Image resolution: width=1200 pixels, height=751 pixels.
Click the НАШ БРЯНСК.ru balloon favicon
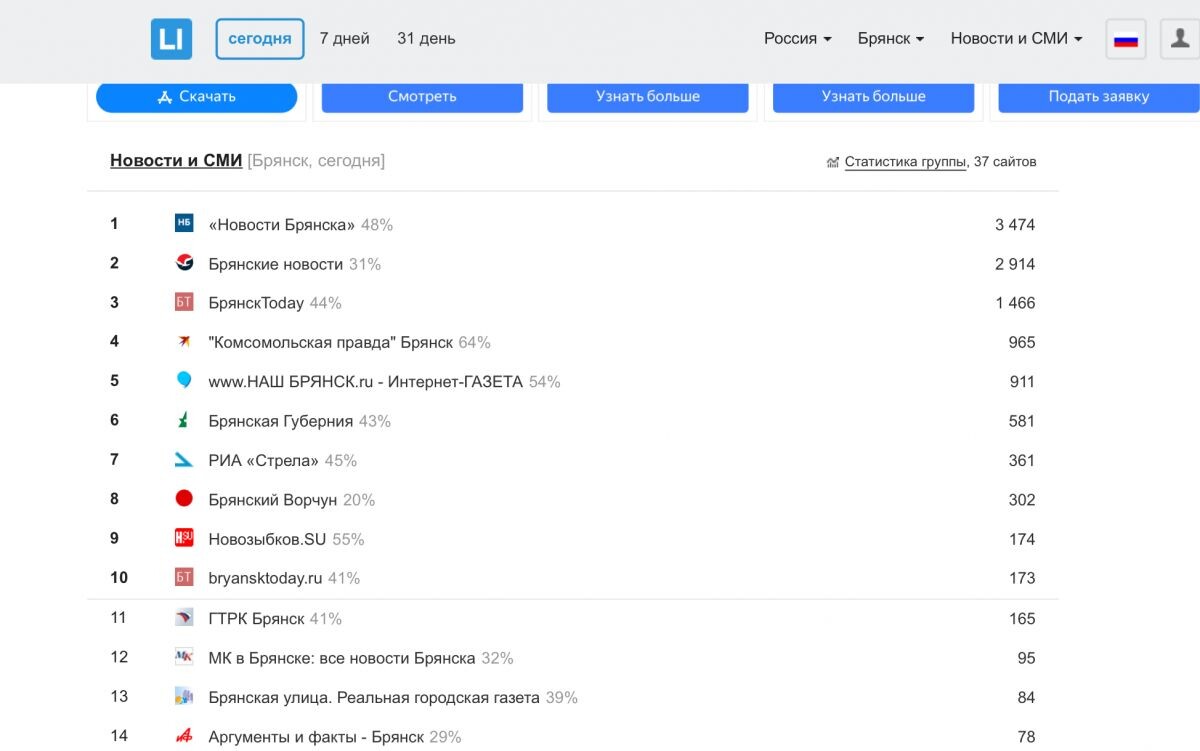[x=184, y=381]
